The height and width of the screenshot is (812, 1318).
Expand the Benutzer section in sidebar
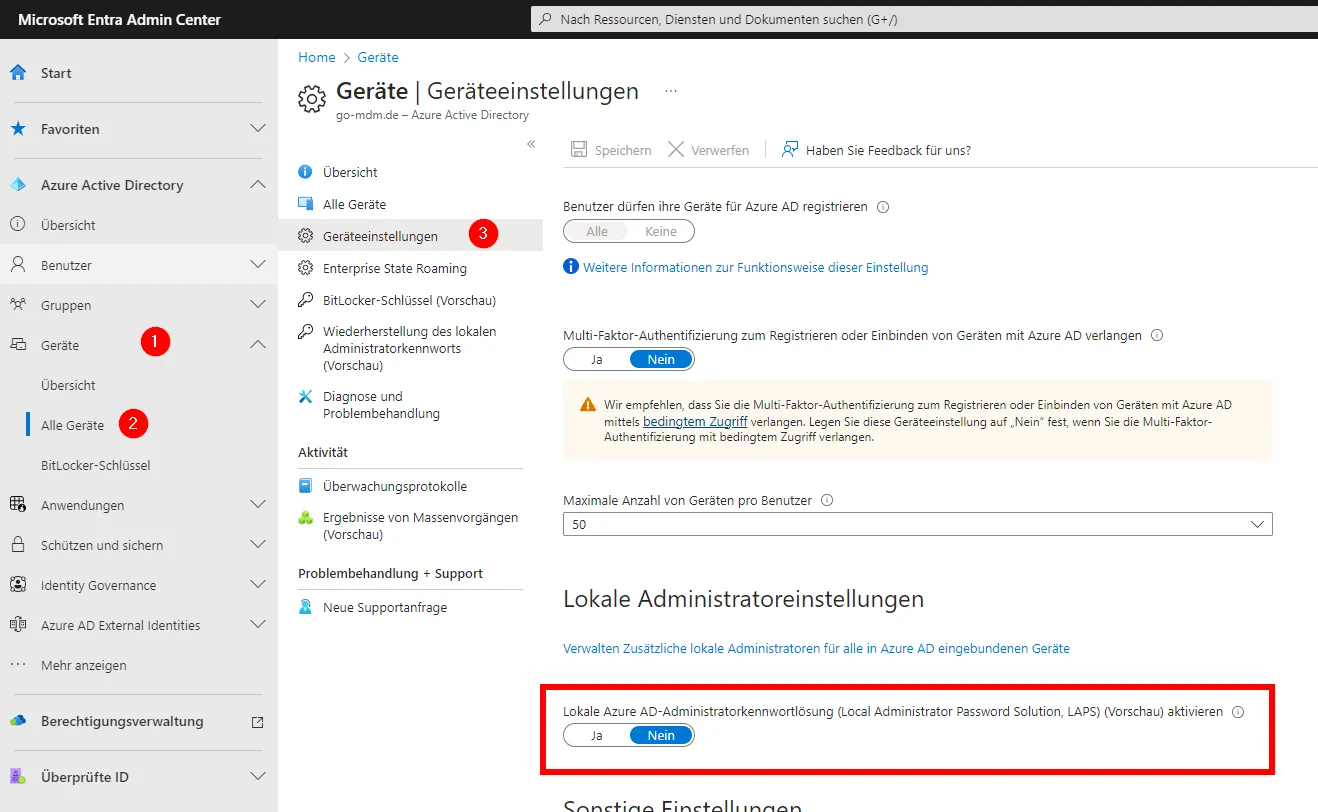[x=257, y=265]
